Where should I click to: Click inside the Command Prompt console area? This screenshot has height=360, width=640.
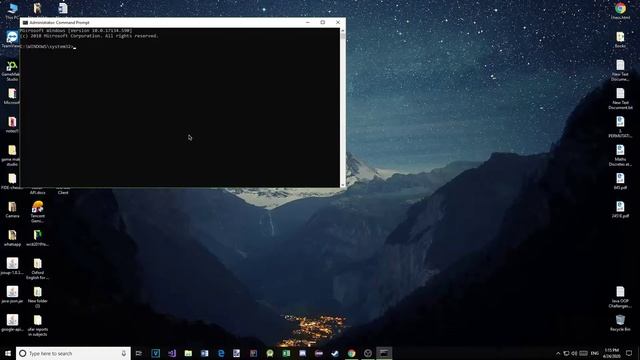(180, 107)
